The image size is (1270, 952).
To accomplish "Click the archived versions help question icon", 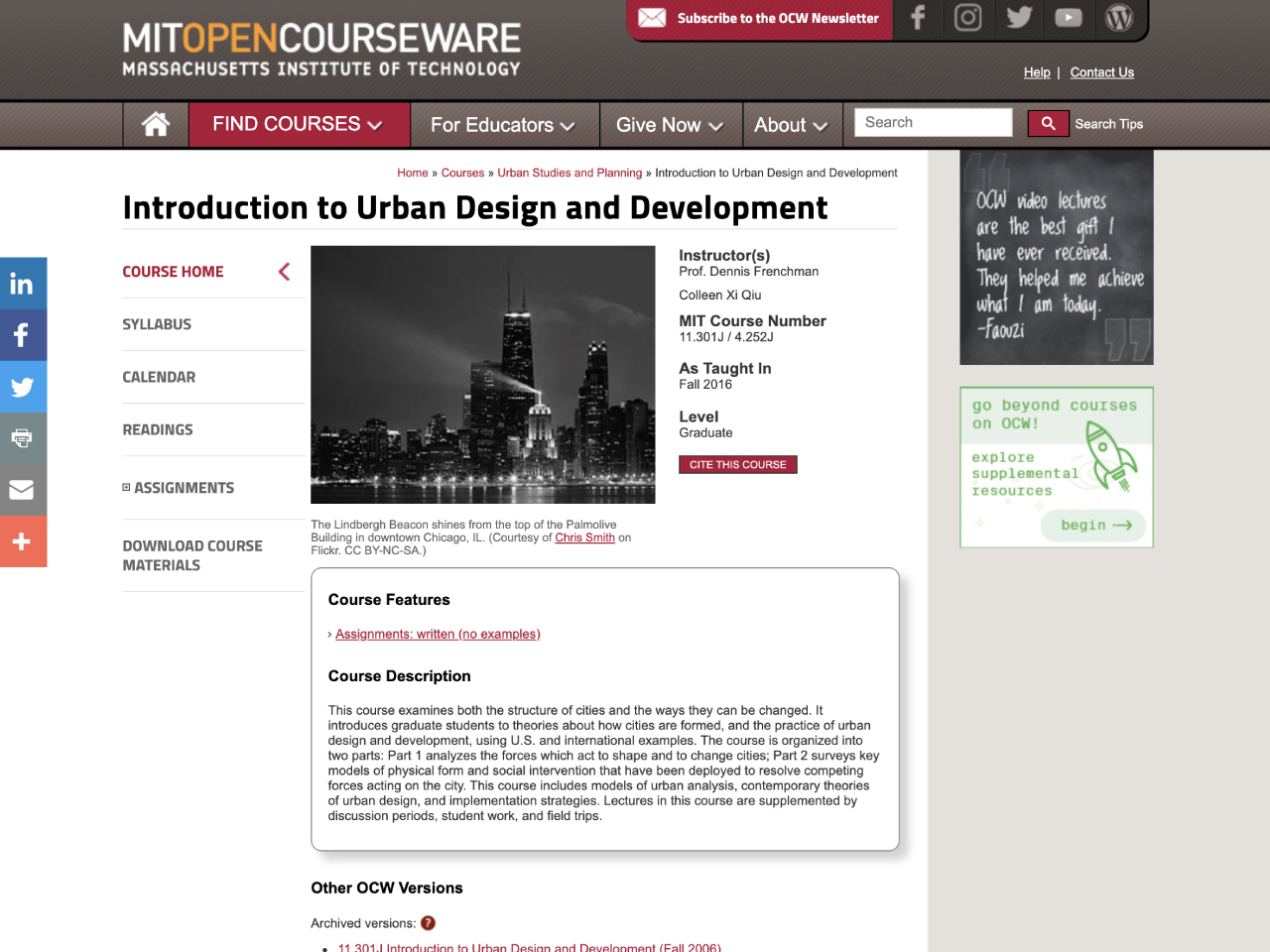I will click(x=428, y=923).
